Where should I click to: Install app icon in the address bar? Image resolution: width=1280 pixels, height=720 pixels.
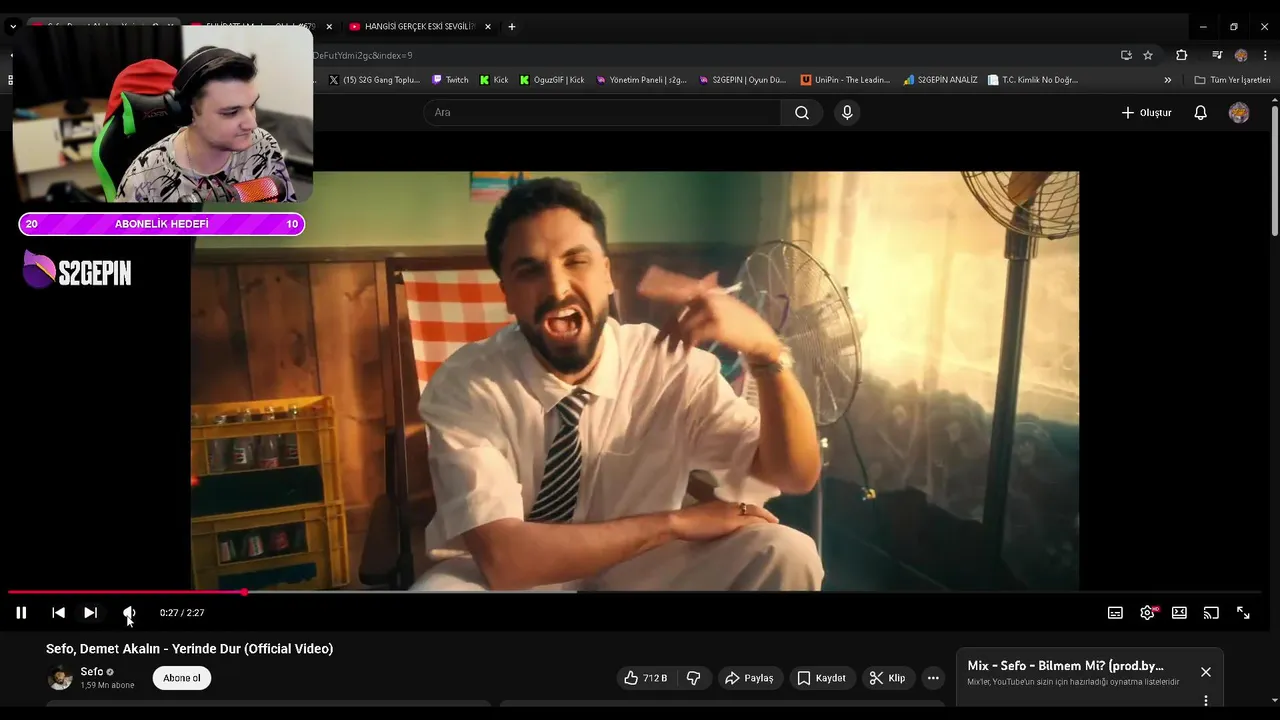click(1126, 55)
